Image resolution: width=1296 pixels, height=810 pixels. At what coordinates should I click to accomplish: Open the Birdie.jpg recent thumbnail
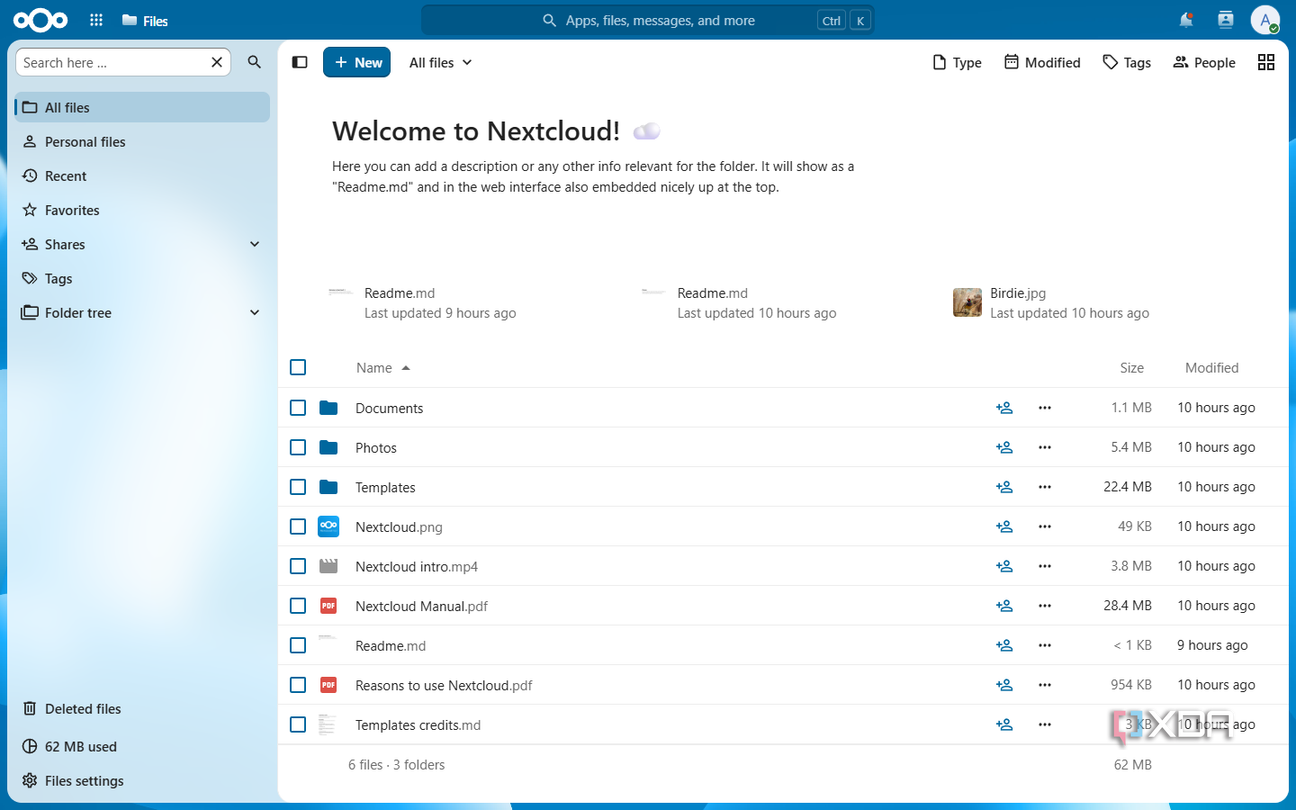967,302
